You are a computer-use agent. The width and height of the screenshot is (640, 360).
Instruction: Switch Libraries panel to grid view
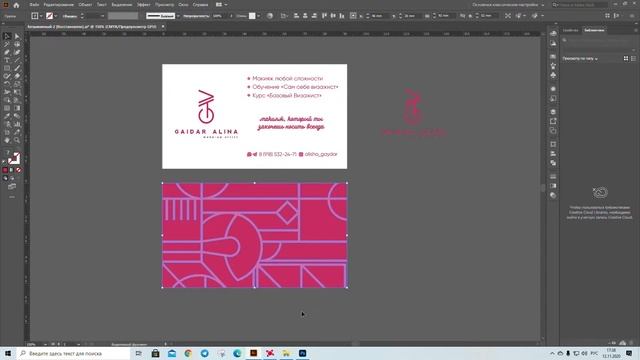tap(626, 59)
